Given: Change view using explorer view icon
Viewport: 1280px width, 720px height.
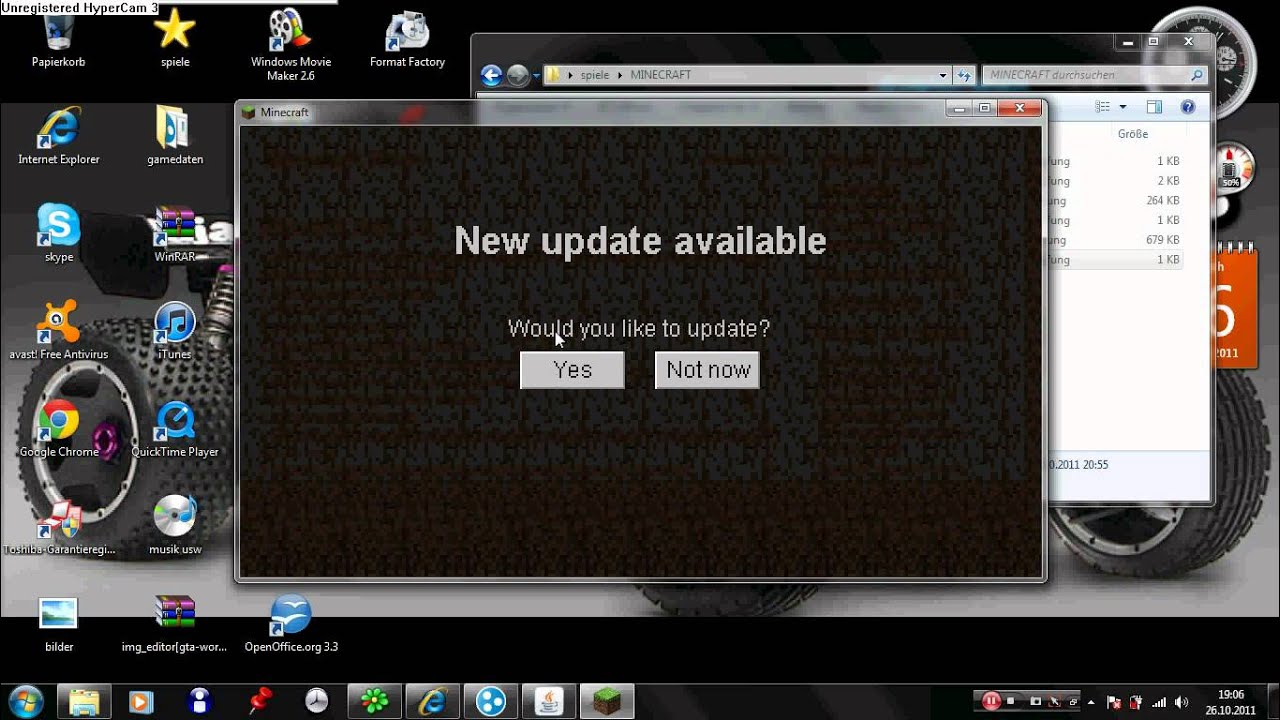Looking at the screenshot, I should pos(1103,107).
